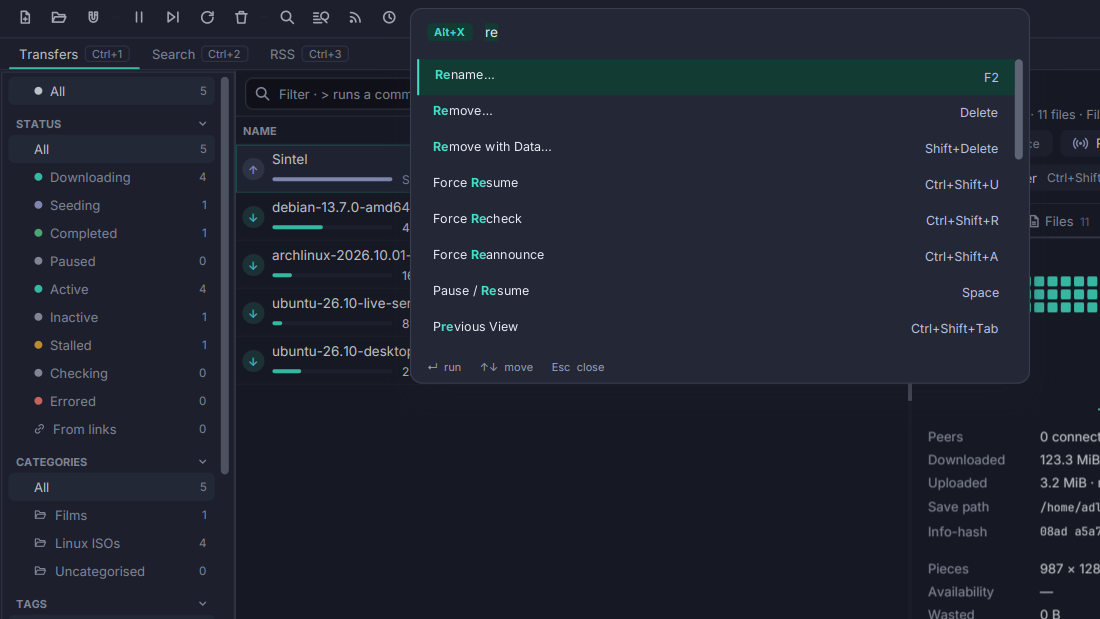1100x619 pixels.
Task: Open the magnifier search icon in the toolbar
Action: (287, 18)
